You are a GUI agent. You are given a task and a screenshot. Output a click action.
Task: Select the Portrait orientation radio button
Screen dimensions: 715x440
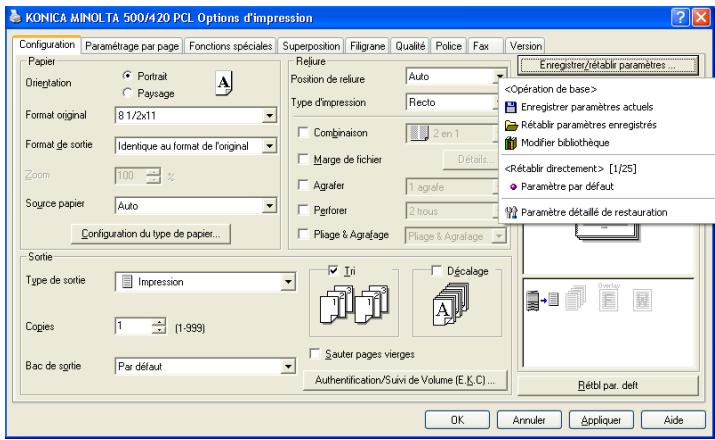tap(128, 76)
